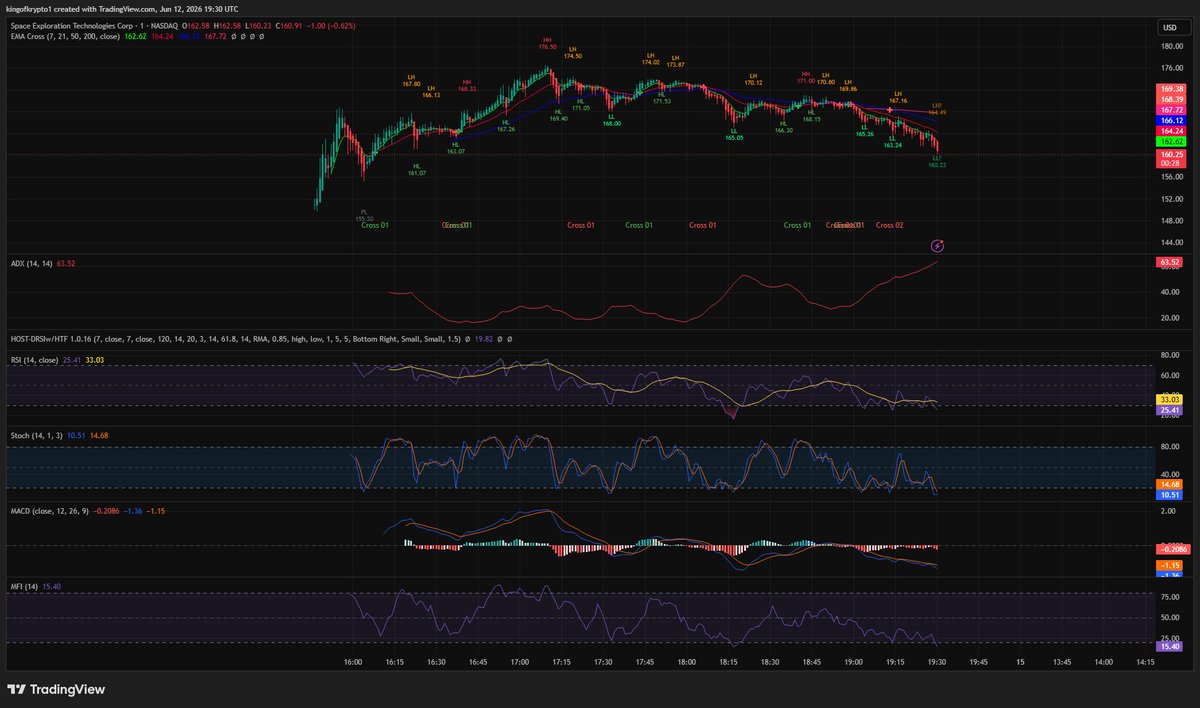The image size is (1200, 708).
Task: Click the yellow 33.03 RSI axis tag
Action: (1170, 399)
